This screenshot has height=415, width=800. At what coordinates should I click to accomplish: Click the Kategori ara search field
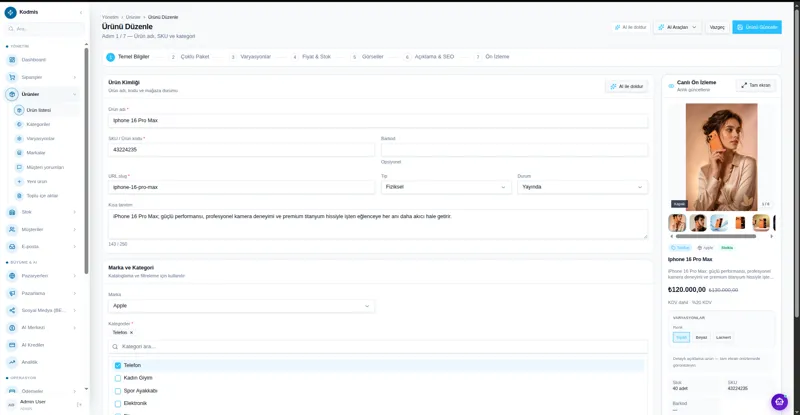tap(378, 347)
